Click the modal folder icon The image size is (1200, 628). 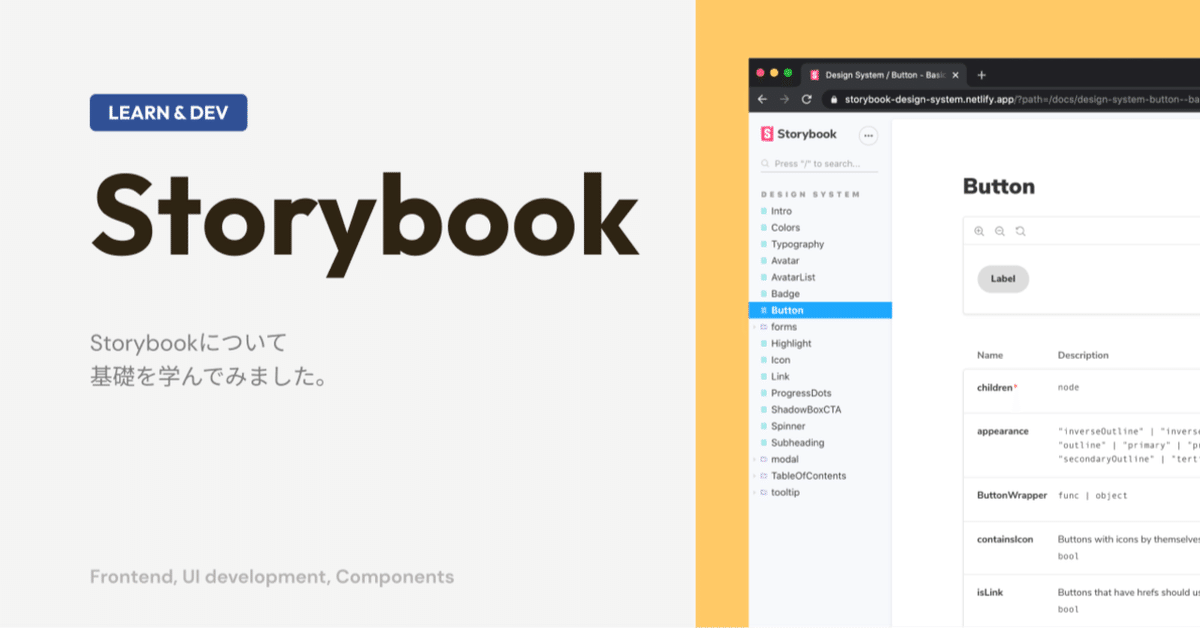[764, 460]
